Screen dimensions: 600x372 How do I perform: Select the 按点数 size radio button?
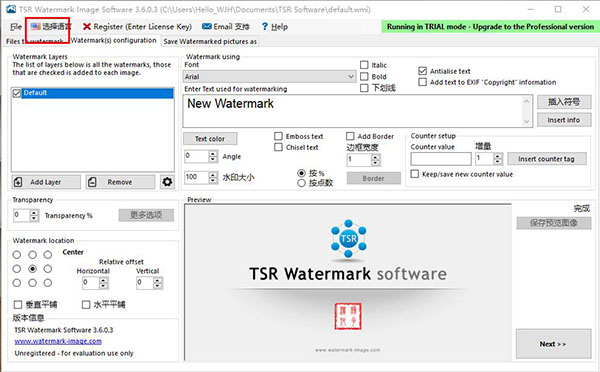(x=302, y=183)
